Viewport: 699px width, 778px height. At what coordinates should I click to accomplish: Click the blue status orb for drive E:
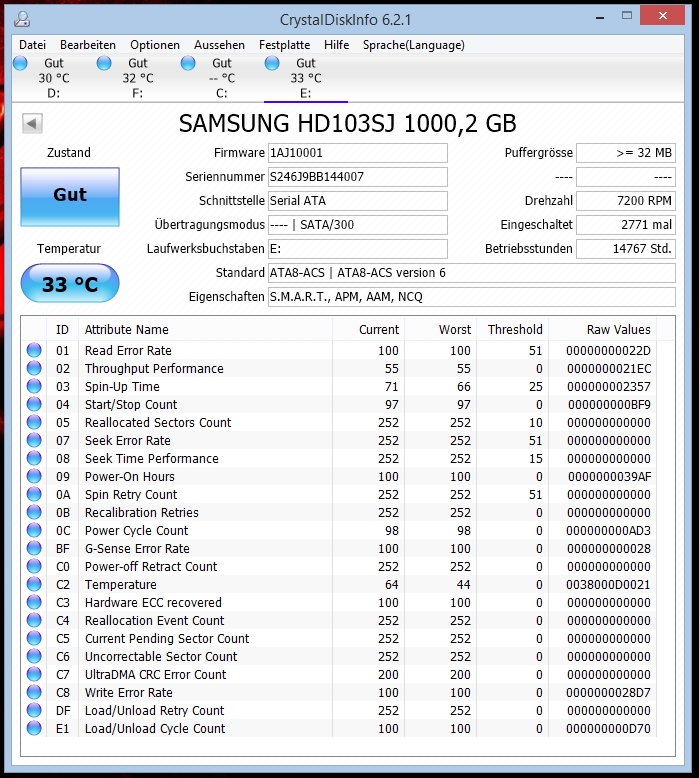tap(272, 64)
